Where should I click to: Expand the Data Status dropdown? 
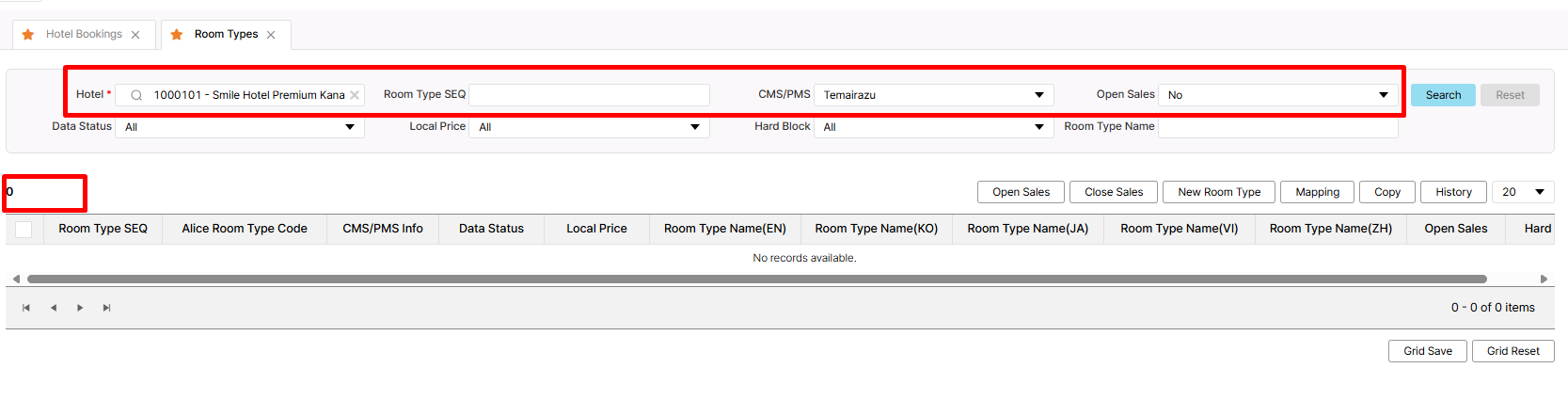349,127
